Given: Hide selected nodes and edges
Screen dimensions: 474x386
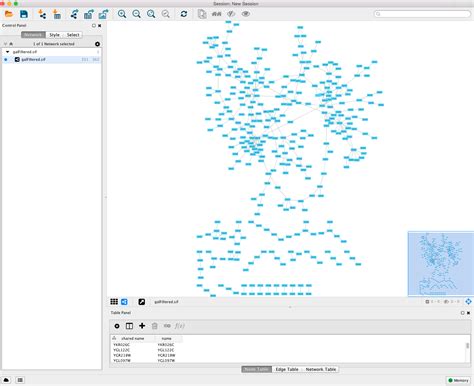Looking at the screenshot, I should click(x=231, y=14).
